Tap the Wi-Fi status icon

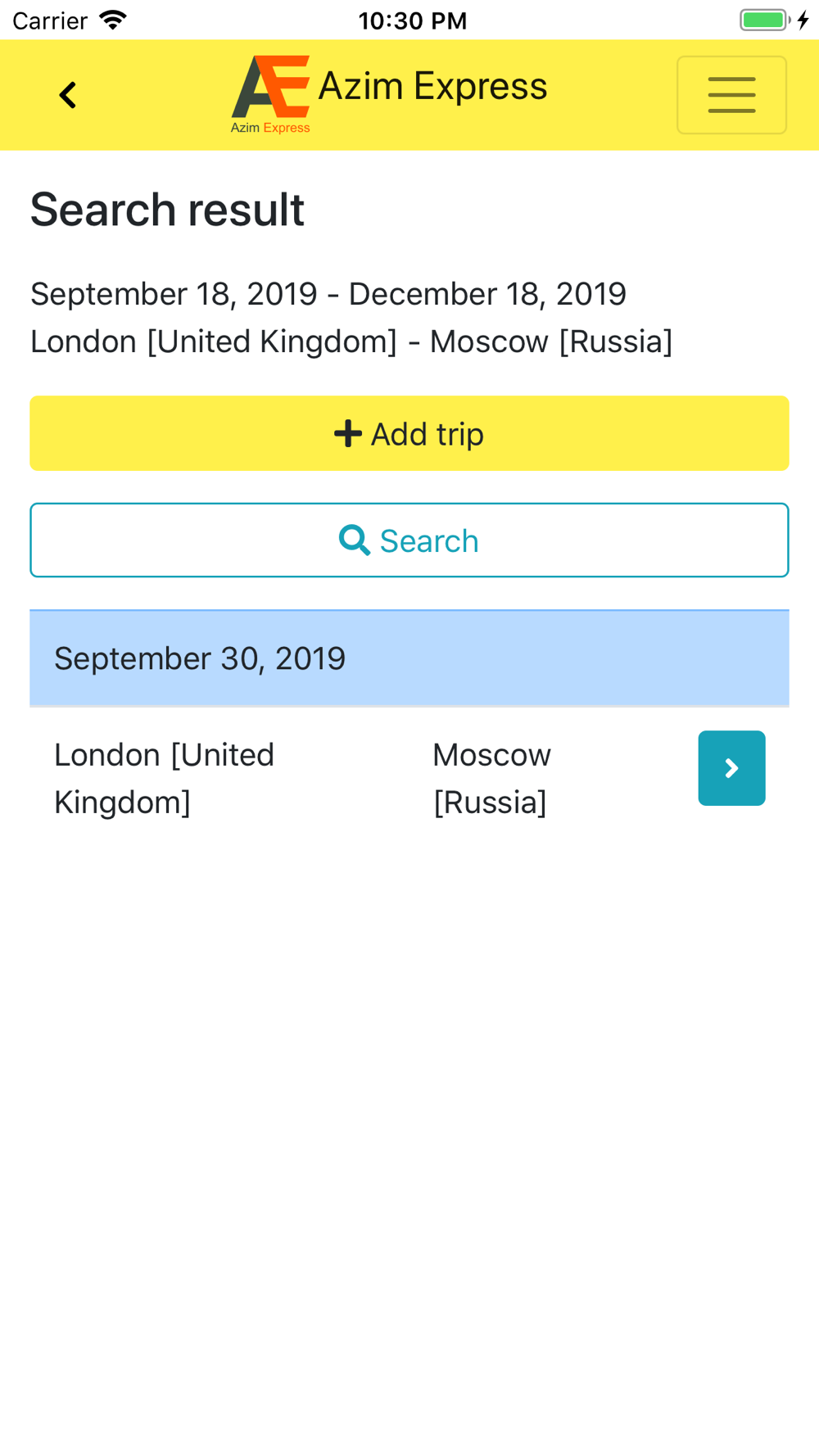click(x=113, y=20)
